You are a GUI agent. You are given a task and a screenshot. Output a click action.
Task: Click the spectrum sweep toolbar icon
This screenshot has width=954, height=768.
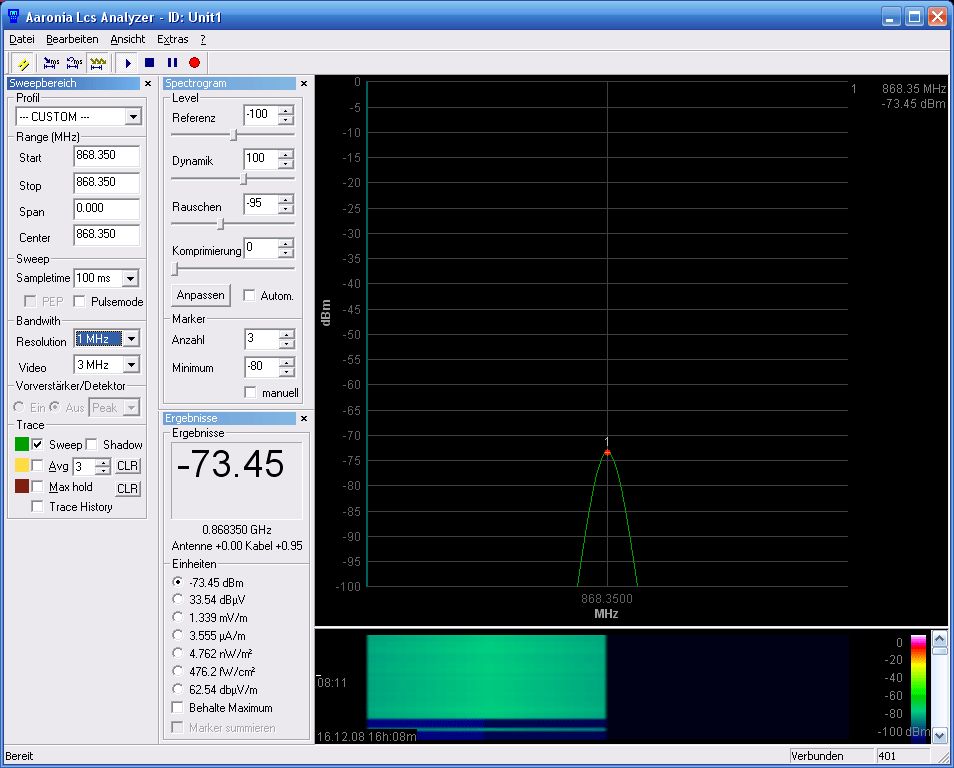point(98,62)
